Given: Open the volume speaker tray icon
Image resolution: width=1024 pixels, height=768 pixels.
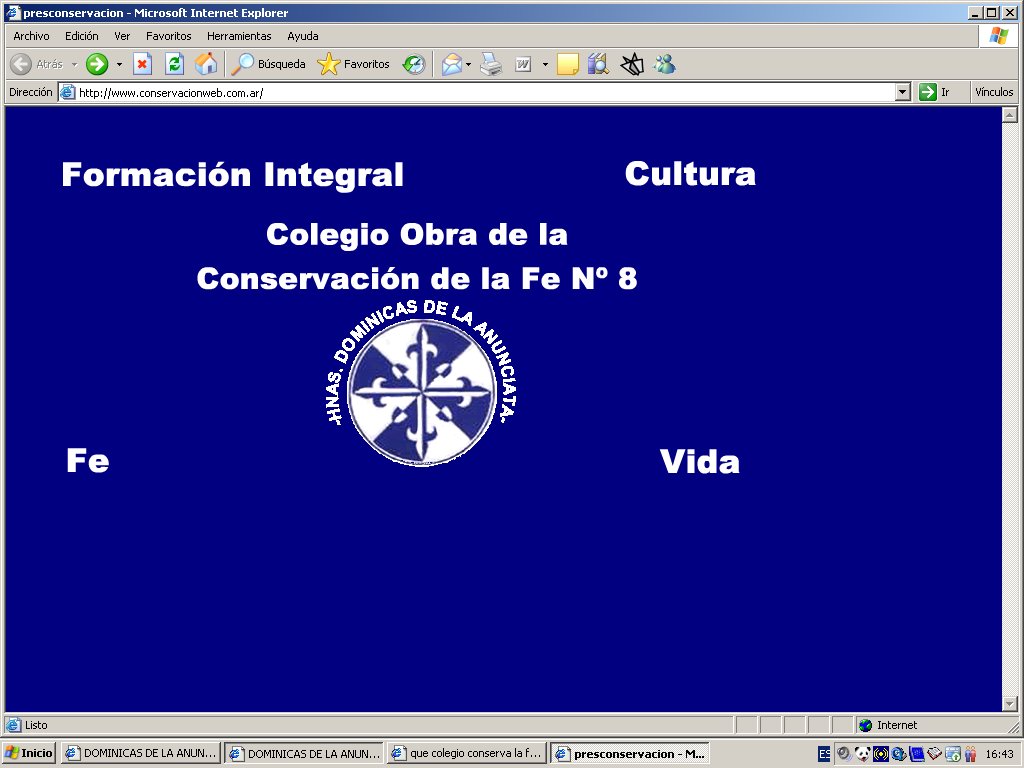Looking at the screenshot, I should pos(843,754).
